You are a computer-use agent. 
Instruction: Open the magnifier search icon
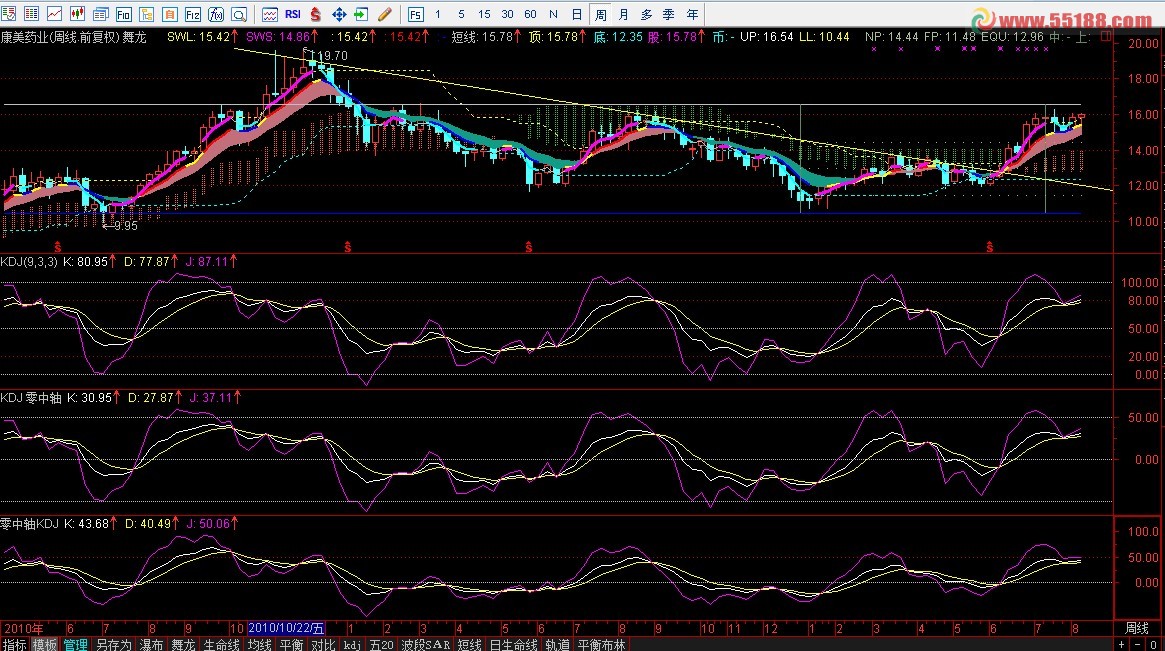coord(238,13)
